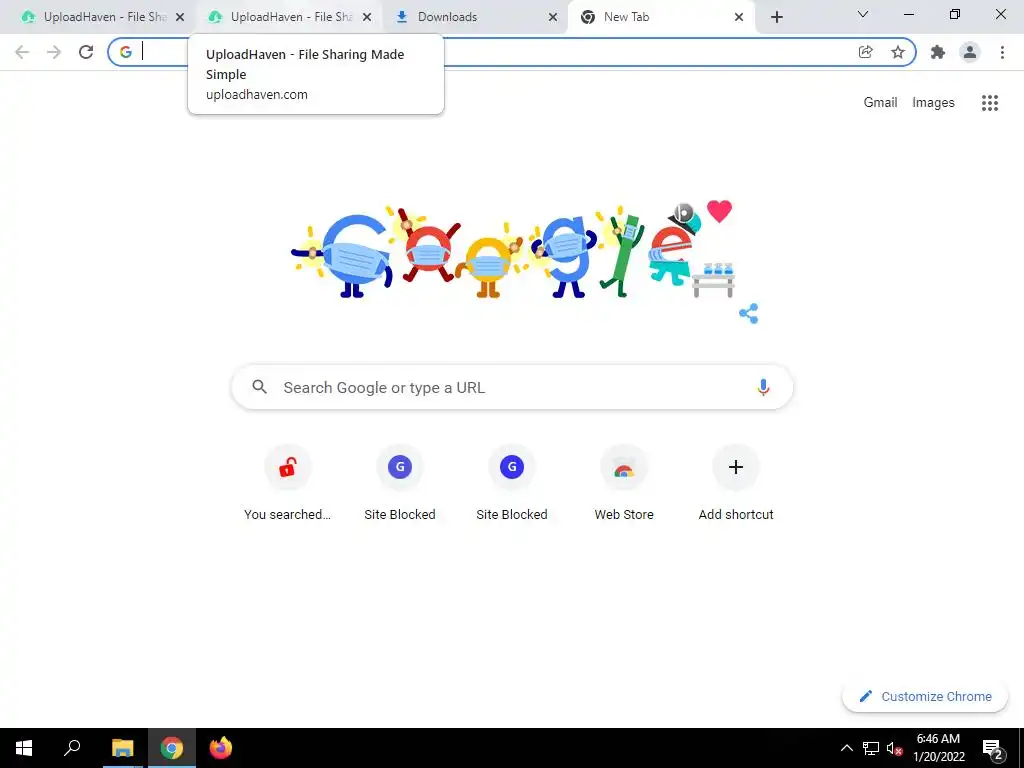This screenshot has height=768, width=1024.
Task: Reload the page with the refresh icon
Action: (86, 52)
